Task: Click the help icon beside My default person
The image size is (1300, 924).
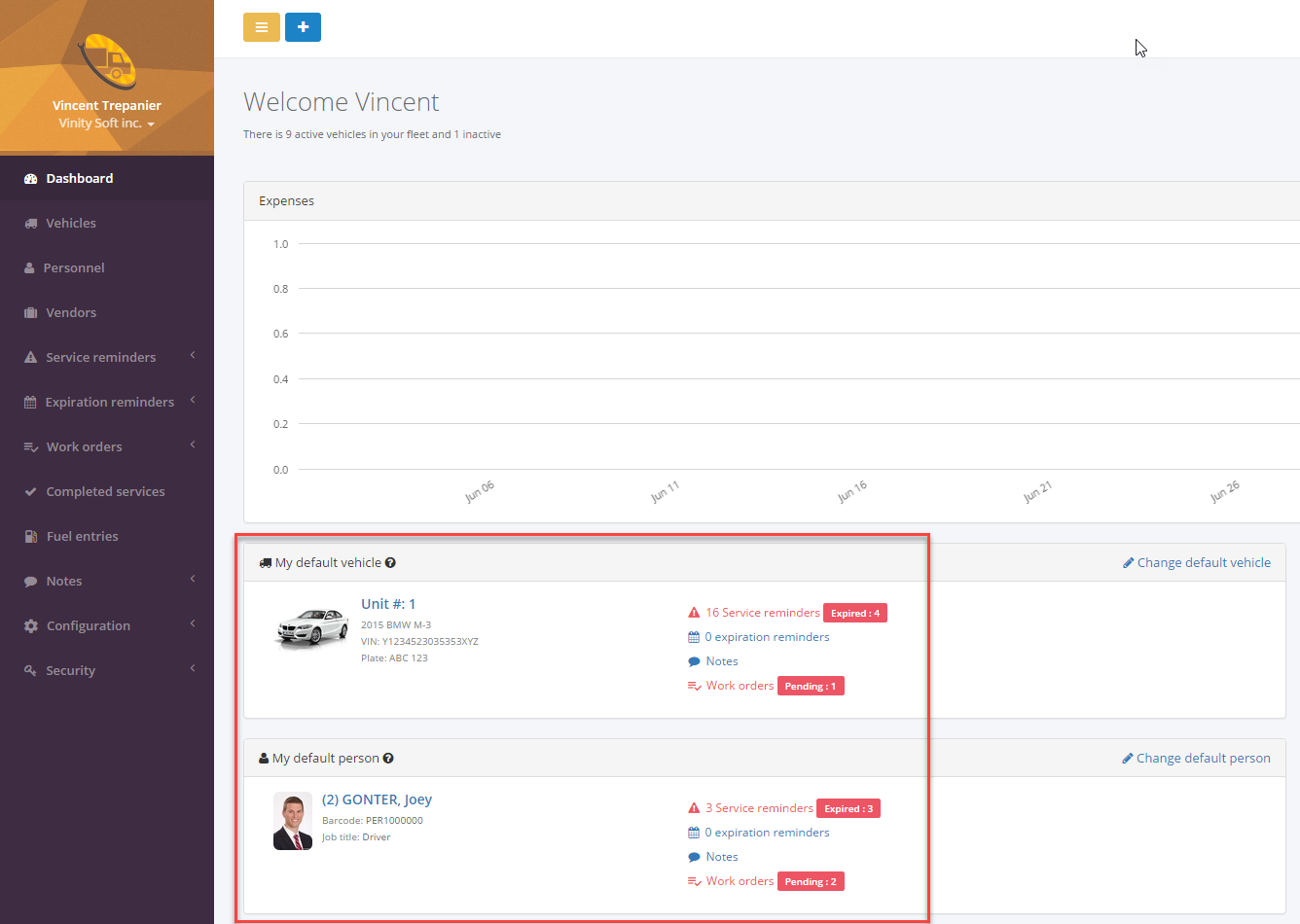Action: click(x=388, y=759)
